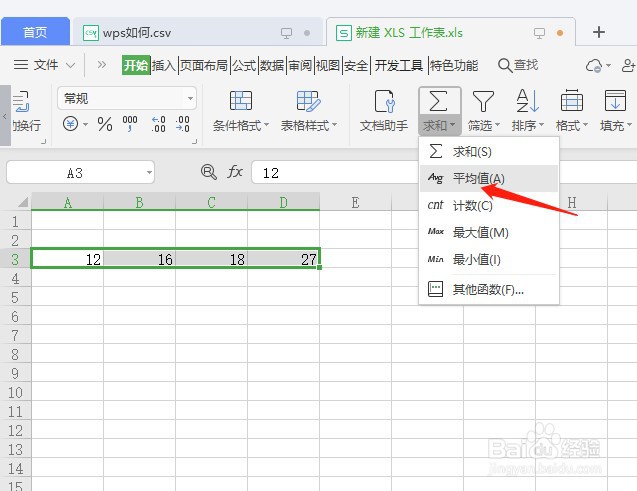Switch to the 审阅 ribbon tab
This screenshot has height=491, width=637.
[300, 65]
